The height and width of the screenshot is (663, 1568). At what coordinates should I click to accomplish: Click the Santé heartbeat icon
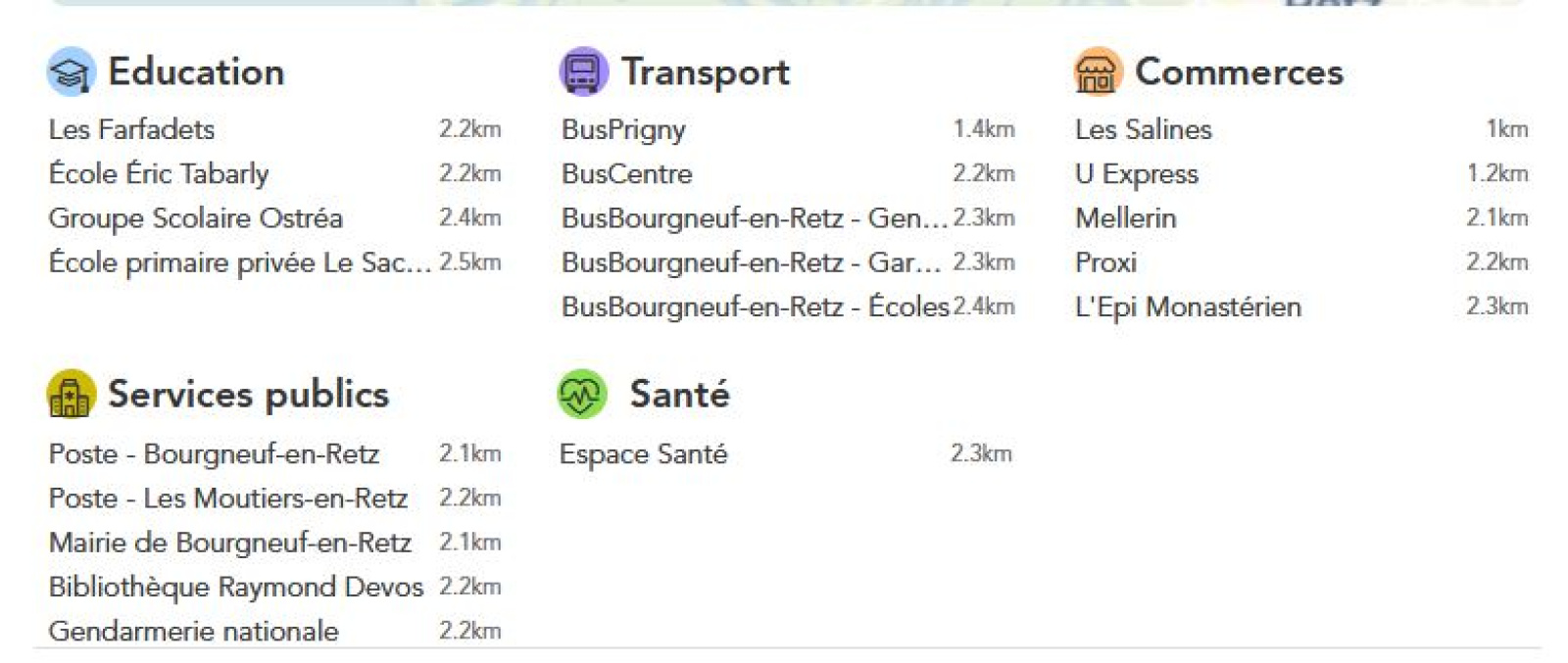click(x=582, y=395)
